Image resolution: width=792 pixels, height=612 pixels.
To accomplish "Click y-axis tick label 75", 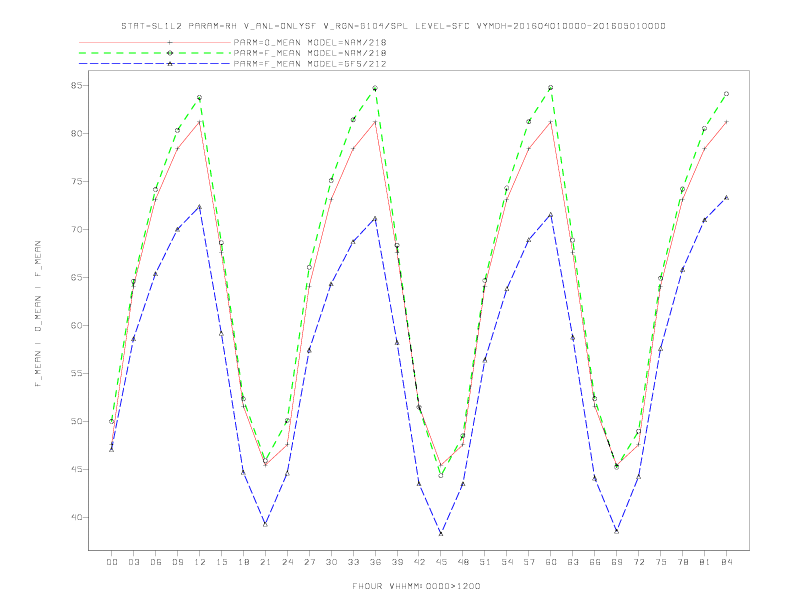I will (x=77, y=181).
